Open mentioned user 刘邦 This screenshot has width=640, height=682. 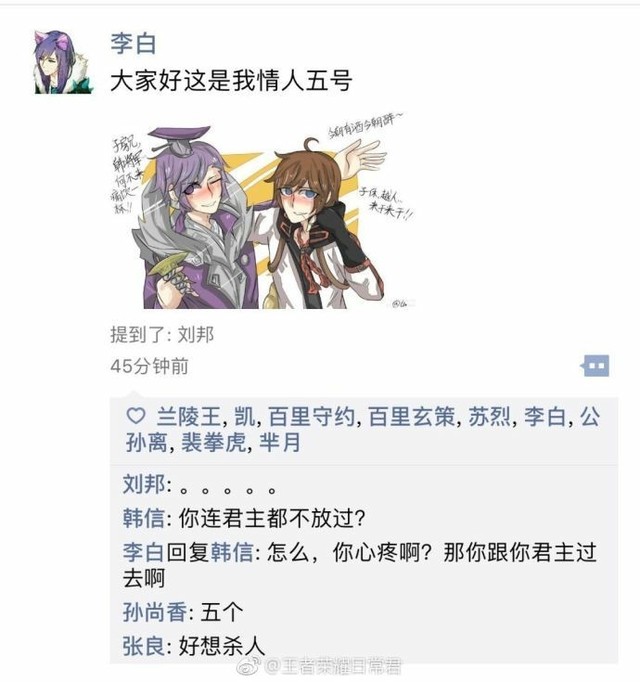[x=196, y=334]
